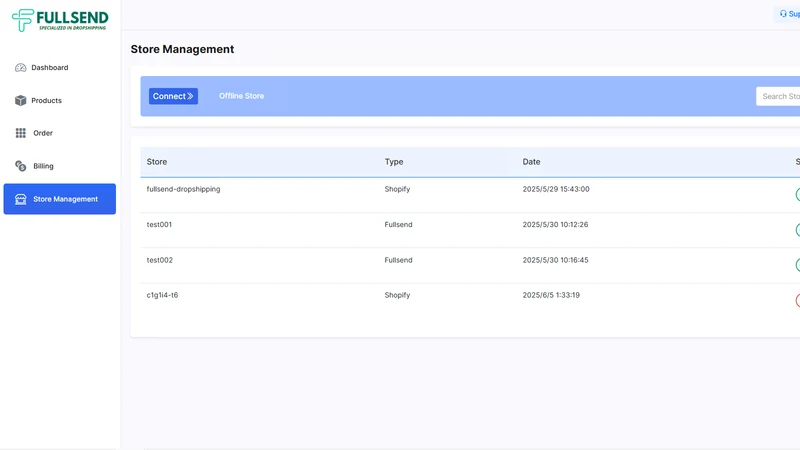Click the date 2025/5/30 10:12:26
Image resolution: width=800 pixels, height=450 pixels.
pos(555,224)
